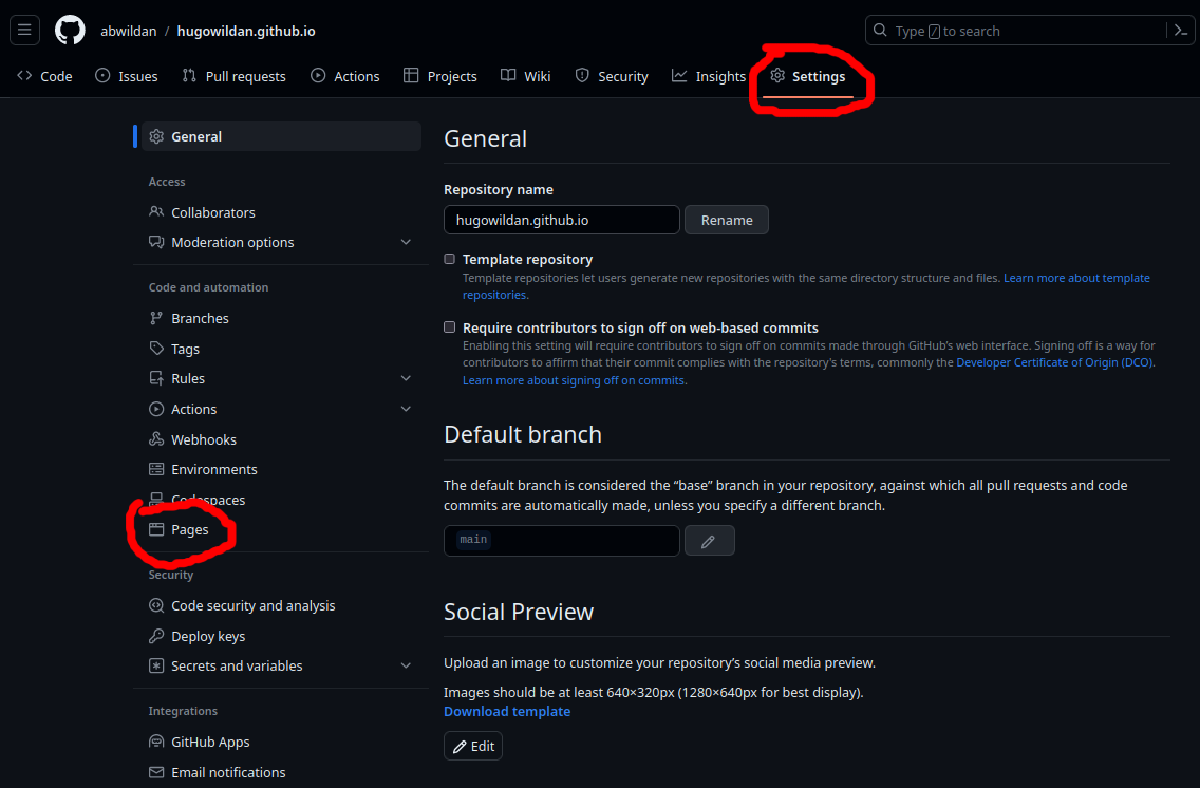Screen dimensions: 1200x788
Task: Click the GitHub Apps robot icon
Action: 156,742
